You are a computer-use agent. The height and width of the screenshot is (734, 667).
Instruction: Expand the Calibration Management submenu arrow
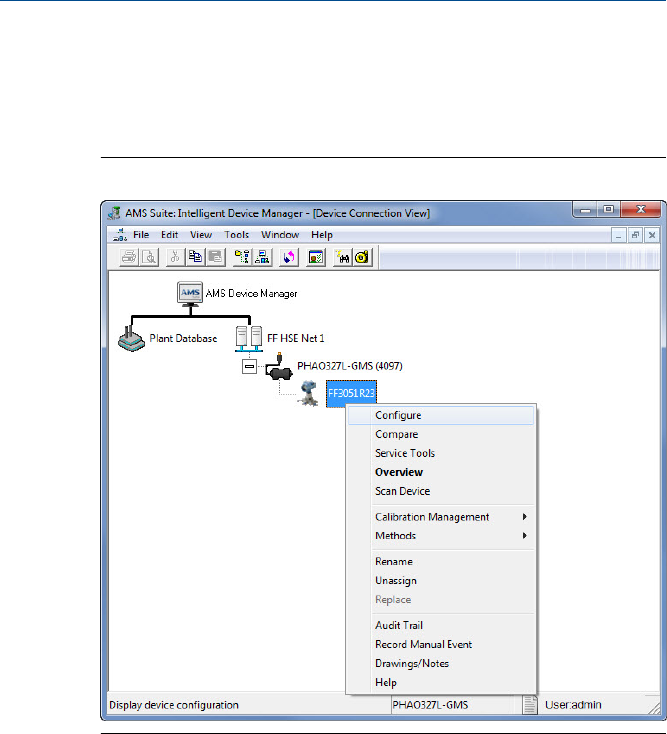(525, 517)
